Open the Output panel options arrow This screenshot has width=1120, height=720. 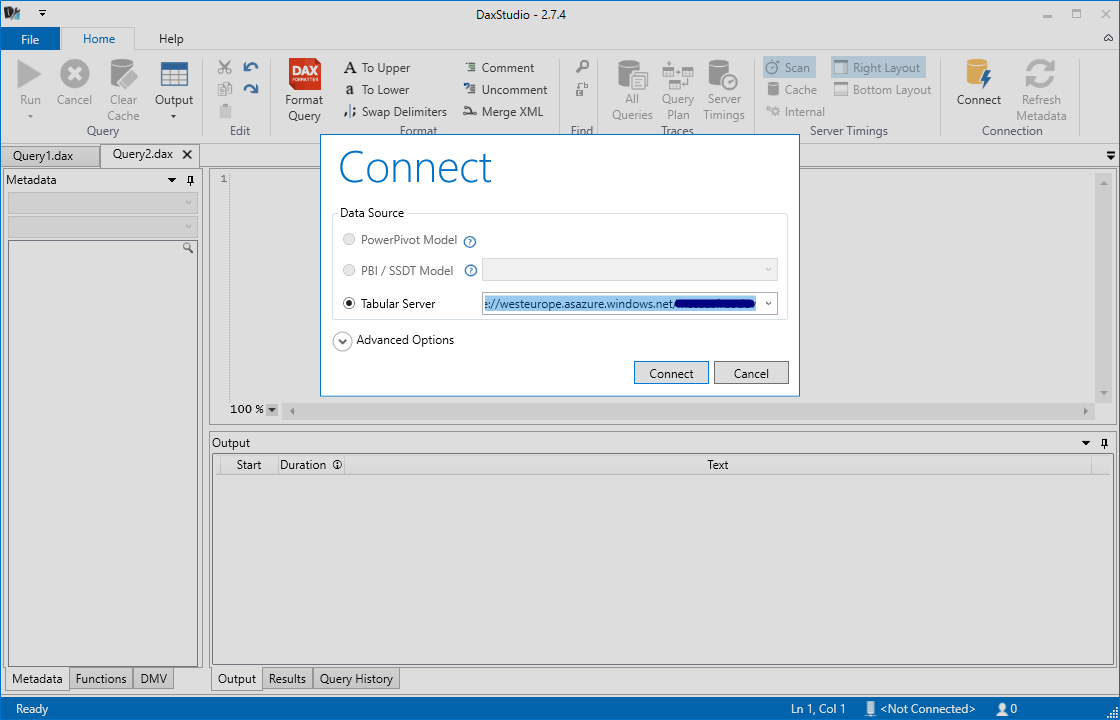point(1086,443)
